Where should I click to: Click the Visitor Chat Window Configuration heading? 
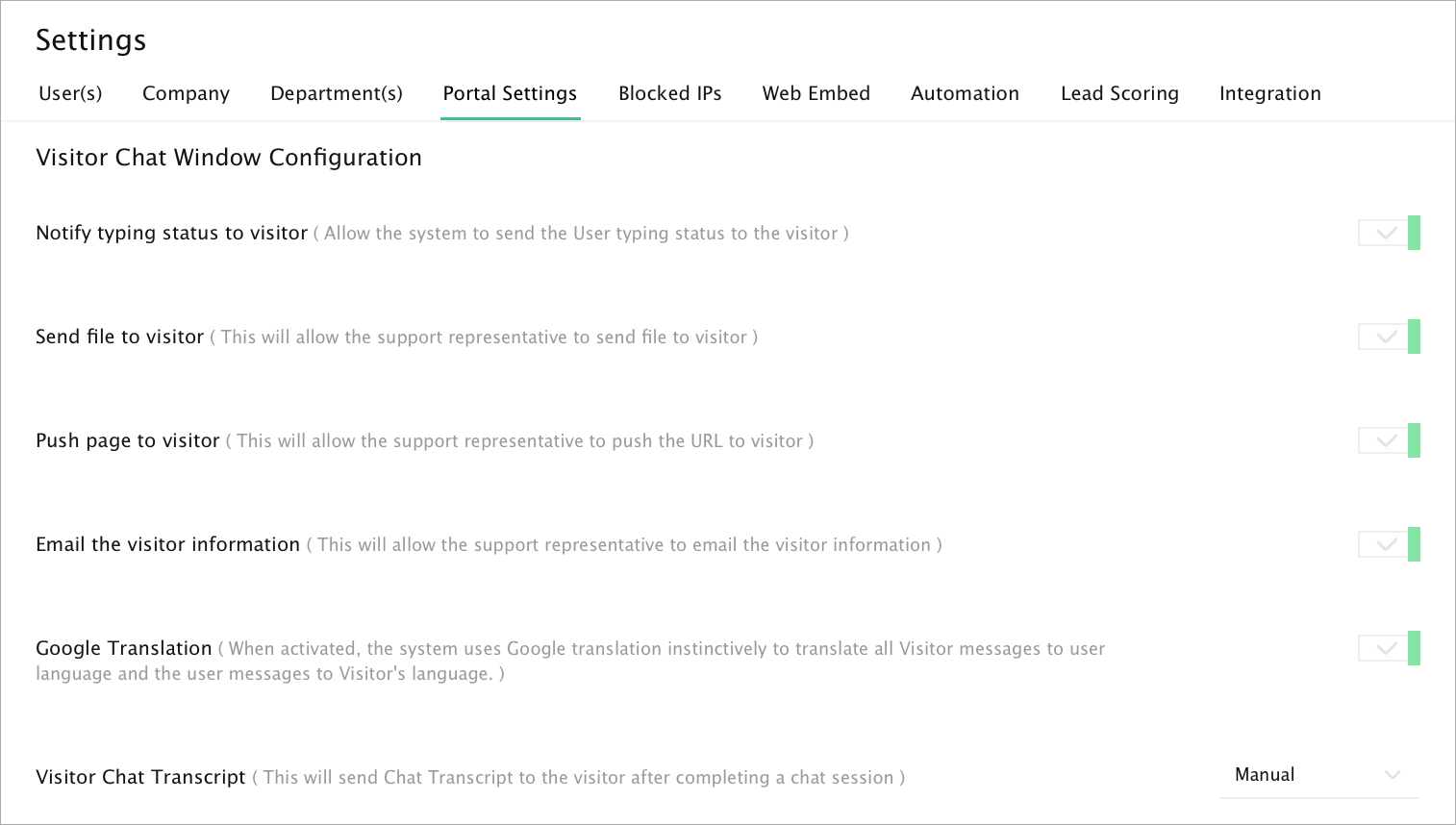click(x=229, y=158)
